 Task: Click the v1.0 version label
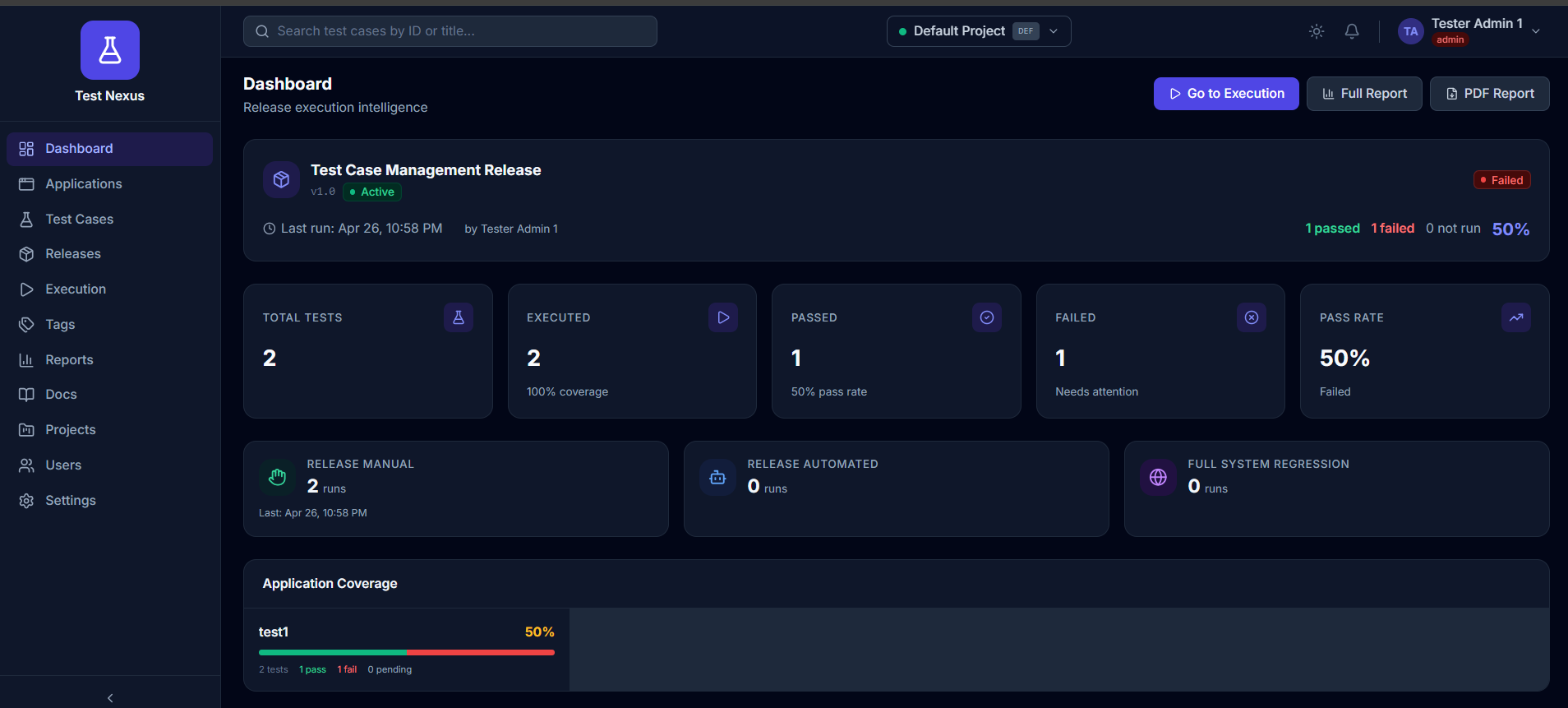323,192
